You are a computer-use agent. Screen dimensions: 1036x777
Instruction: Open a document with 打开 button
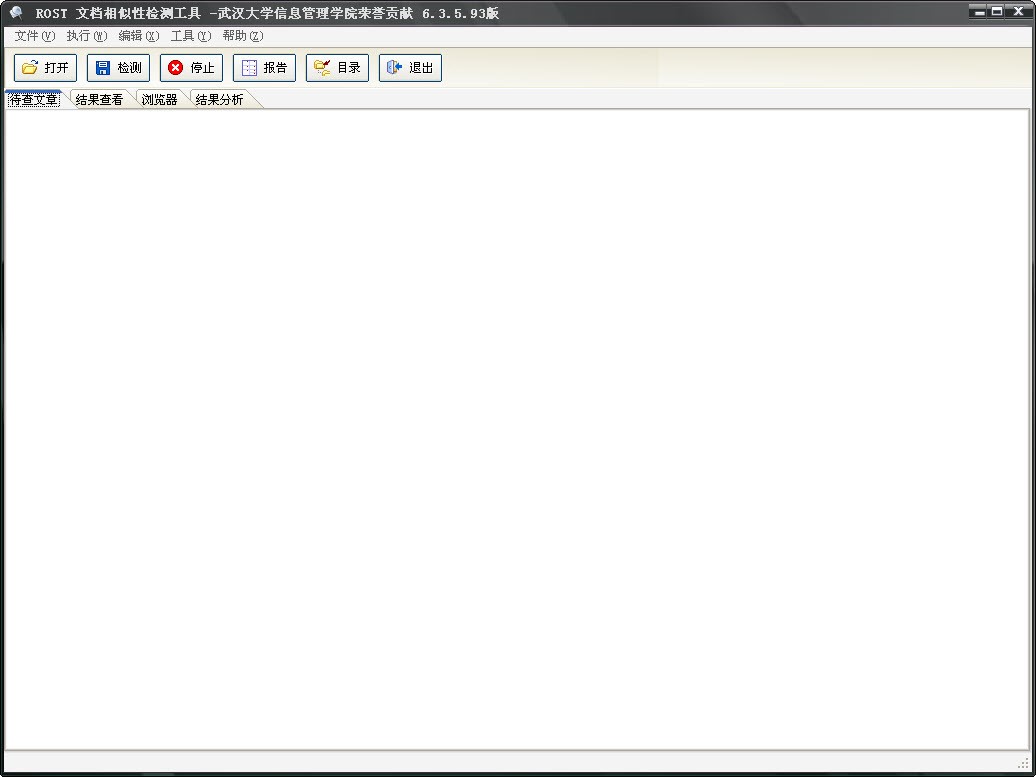pyautogui.click(x=46, y=67)
